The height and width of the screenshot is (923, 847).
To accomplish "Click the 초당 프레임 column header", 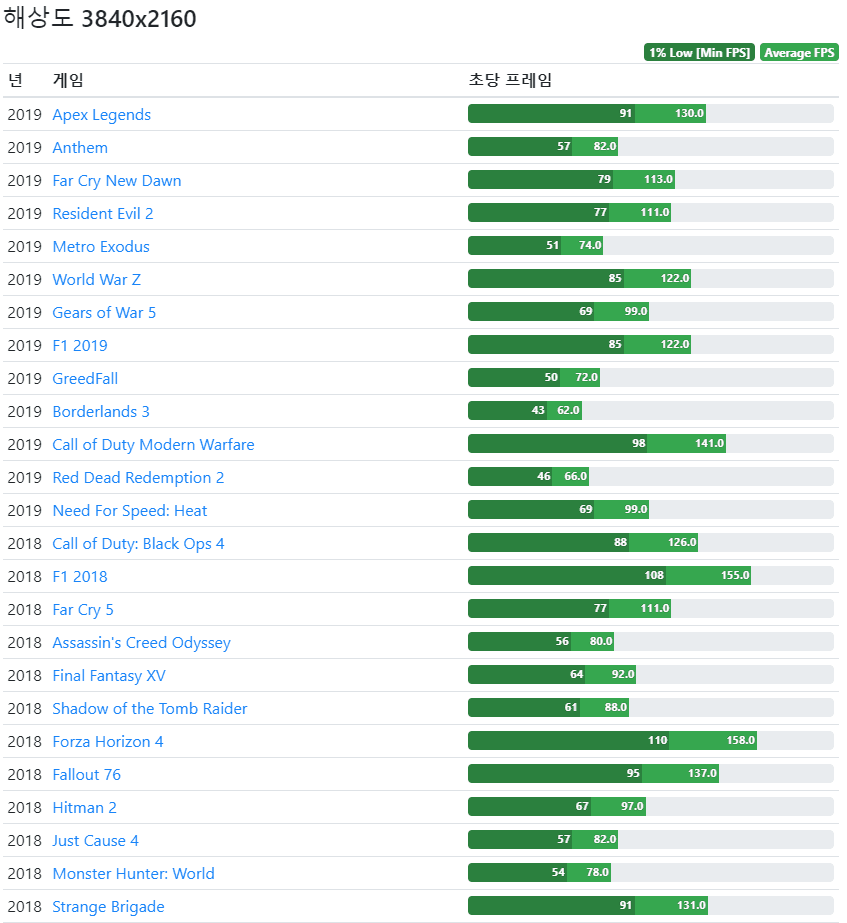I will click(x=510, y=79).
